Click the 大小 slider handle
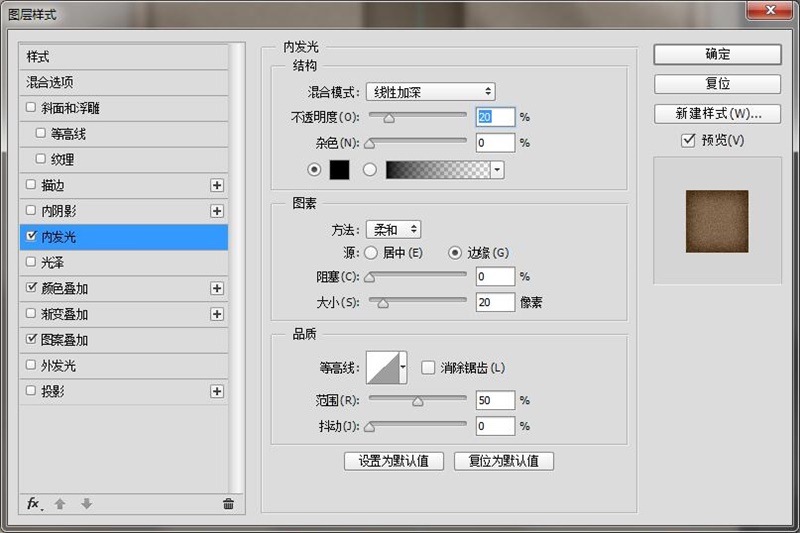Screen dimensions: 800x533 point(383,304)
